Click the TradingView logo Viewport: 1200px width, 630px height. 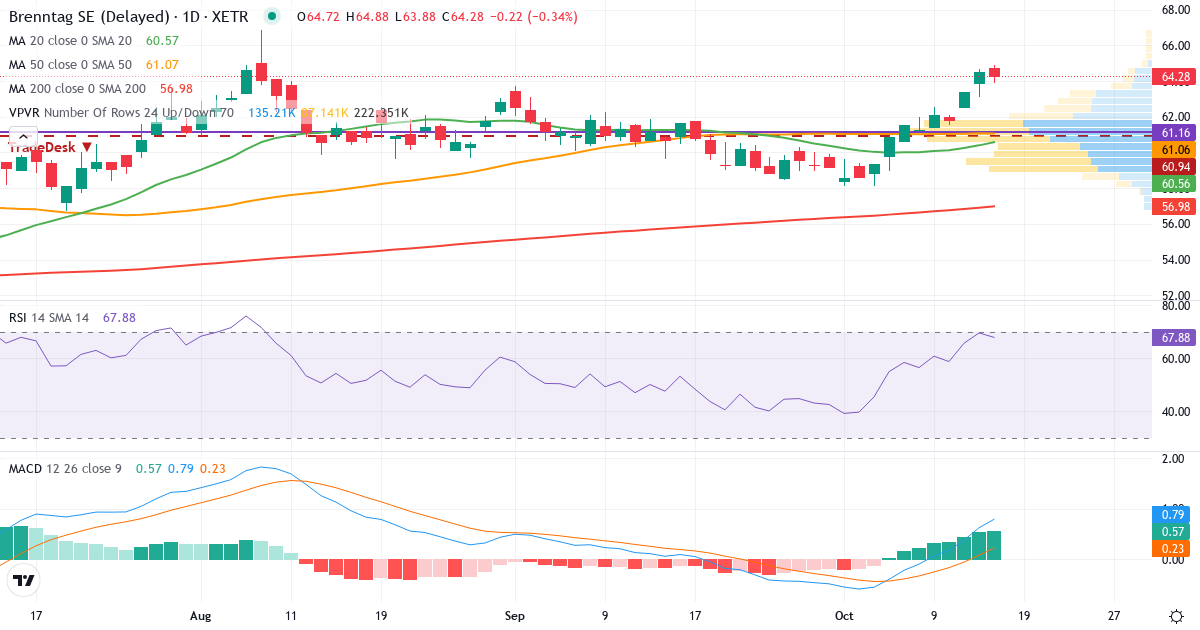click(x=23, y=581)
